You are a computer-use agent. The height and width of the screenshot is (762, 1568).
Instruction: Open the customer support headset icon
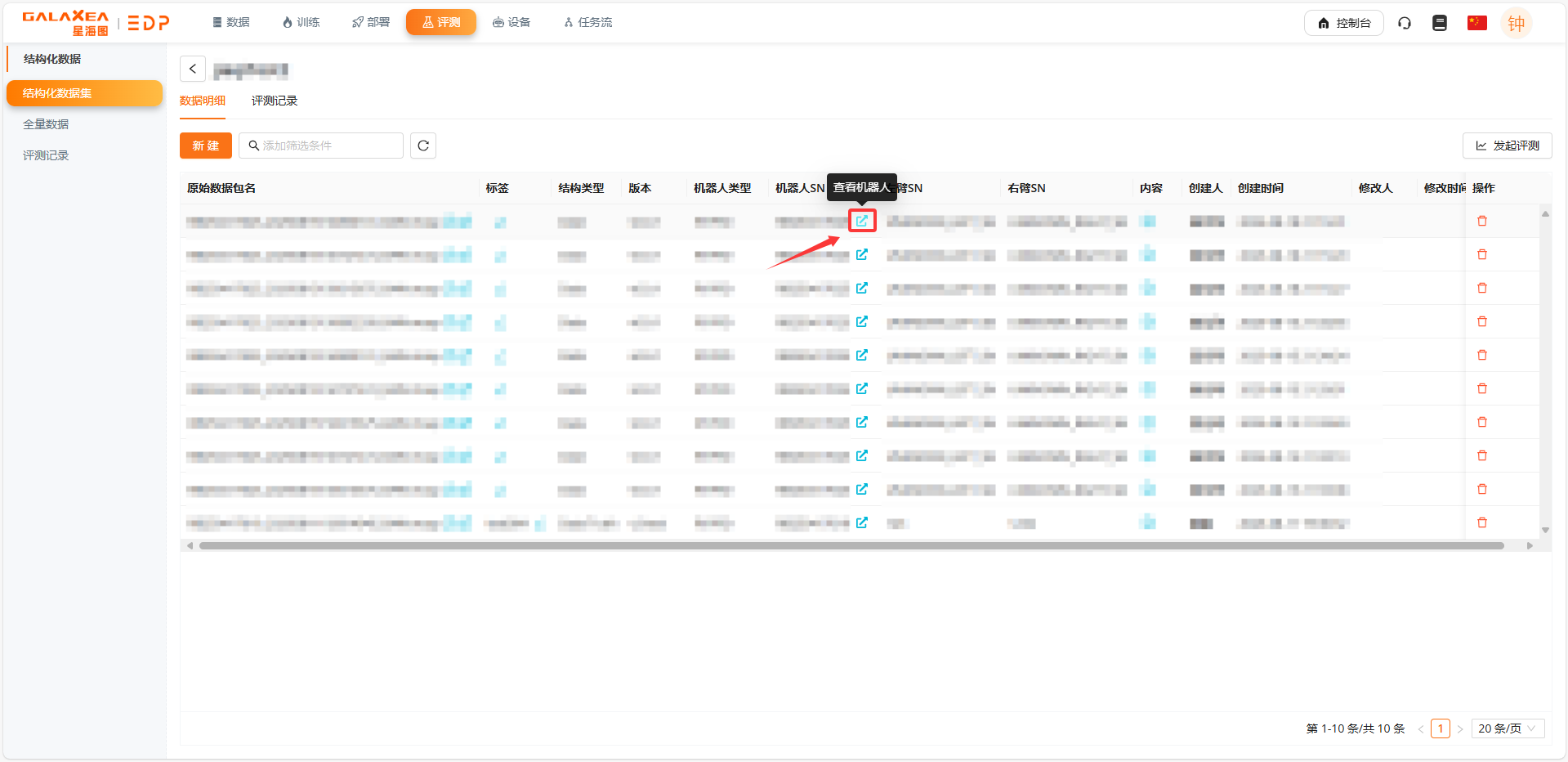click(x=1404, y=23)
